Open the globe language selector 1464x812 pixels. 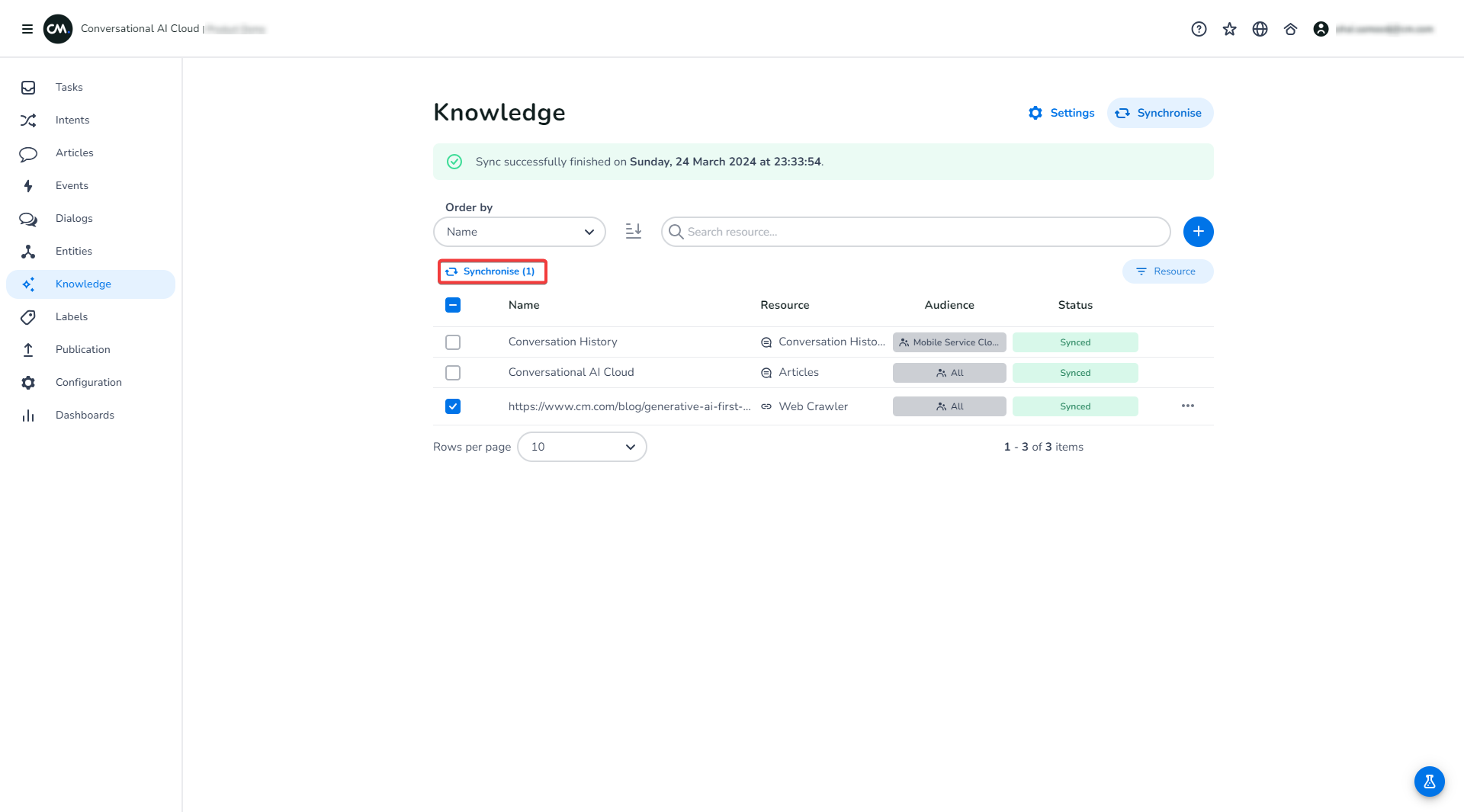(1260, 29)
